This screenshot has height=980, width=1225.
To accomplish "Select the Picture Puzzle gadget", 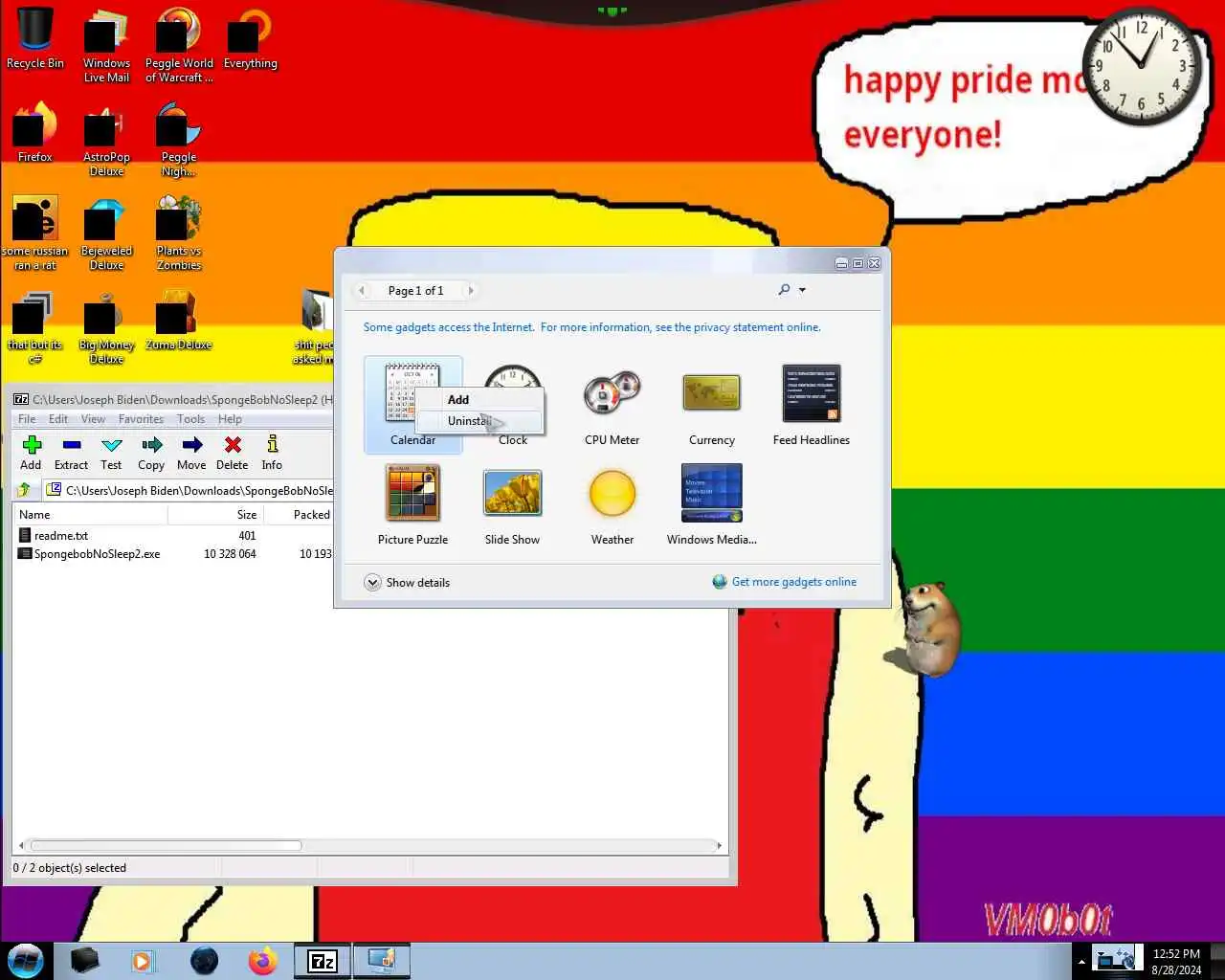I will (412, 503).
